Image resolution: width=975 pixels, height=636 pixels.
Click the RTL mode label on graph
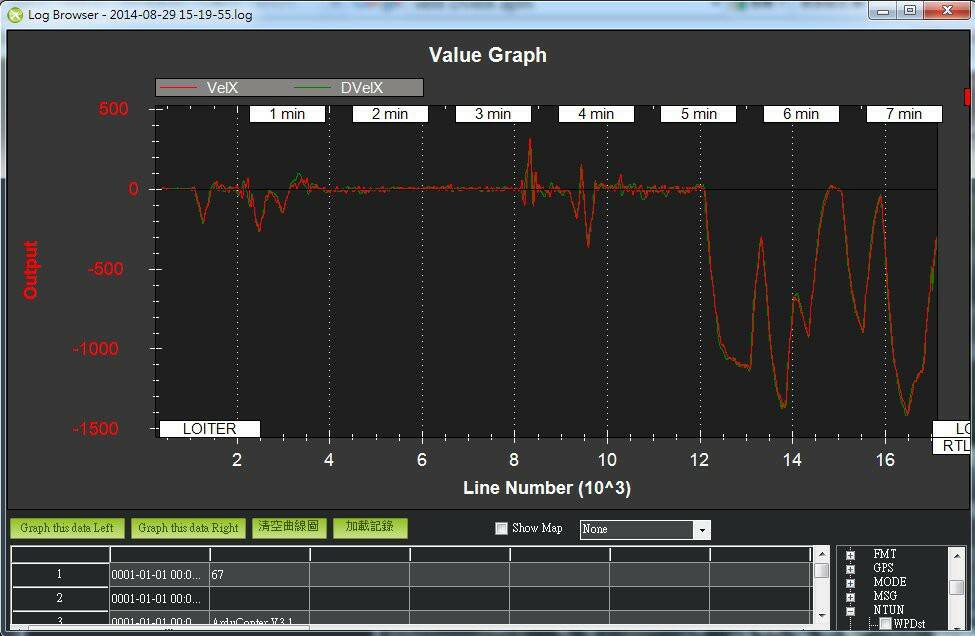point(953,446)
